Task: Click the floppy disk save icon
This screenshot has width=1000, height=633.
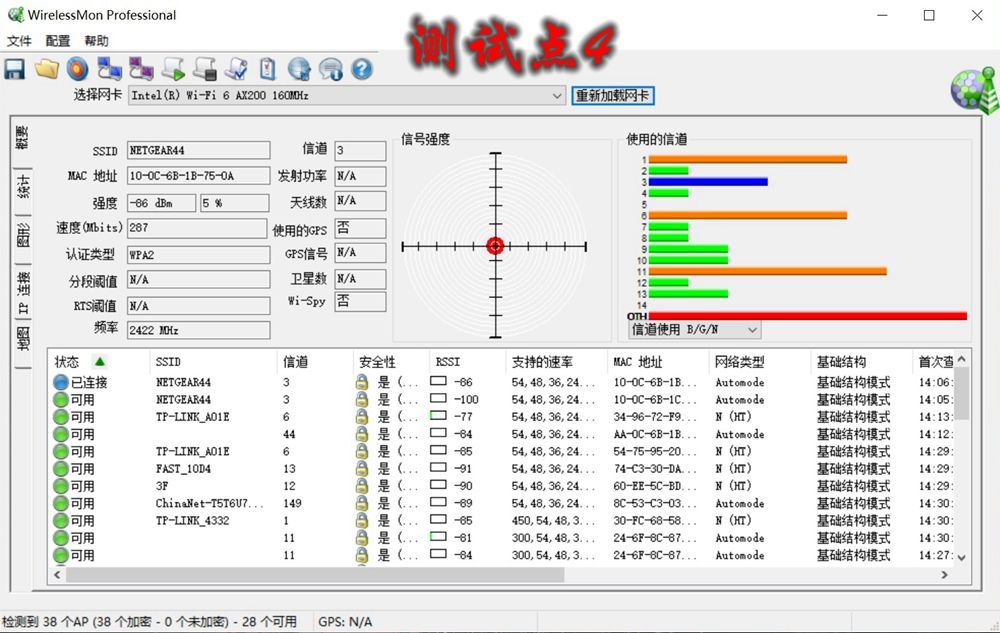Action: click(14, 69)
